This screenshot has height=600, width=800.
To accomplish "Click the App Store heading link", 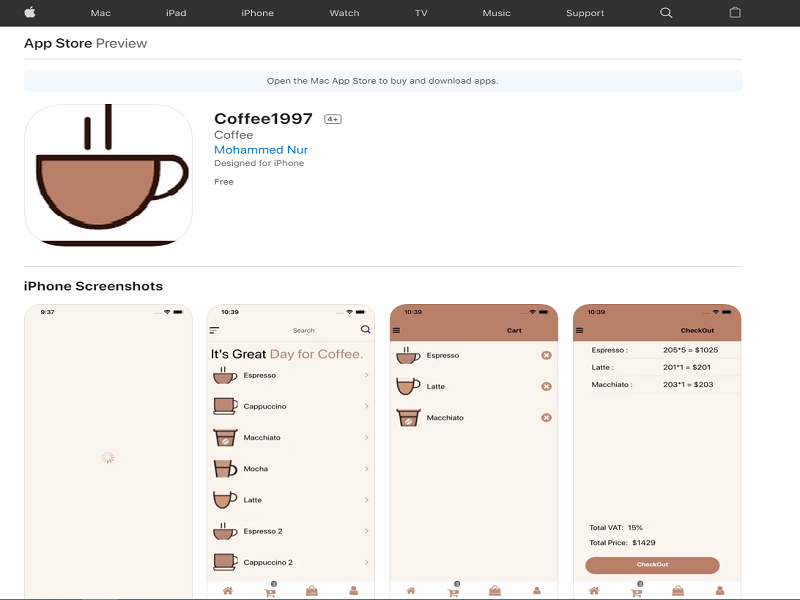I will pos(58,43).
